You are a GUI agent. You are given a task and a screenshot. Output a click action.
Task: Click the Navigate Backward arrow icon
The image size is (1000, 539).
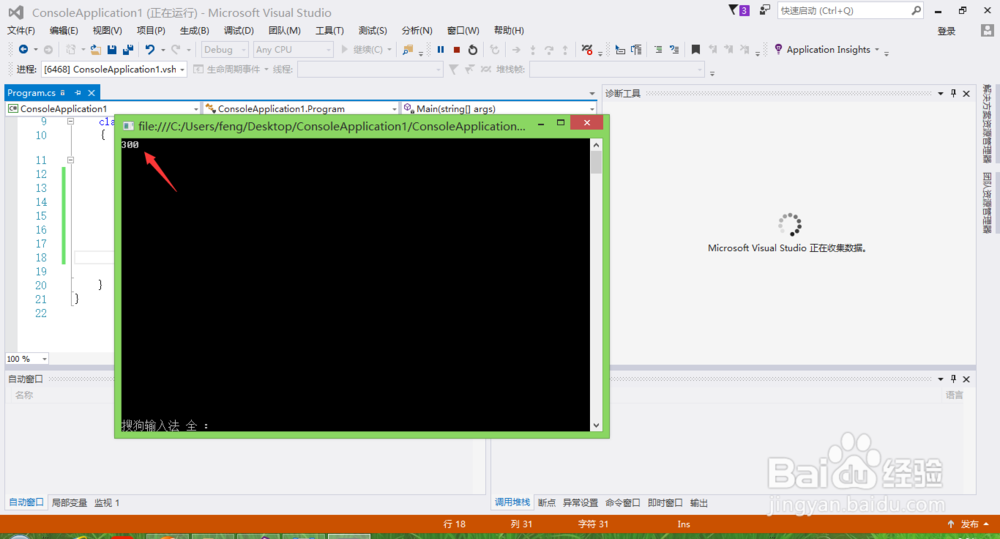point(23,49)
